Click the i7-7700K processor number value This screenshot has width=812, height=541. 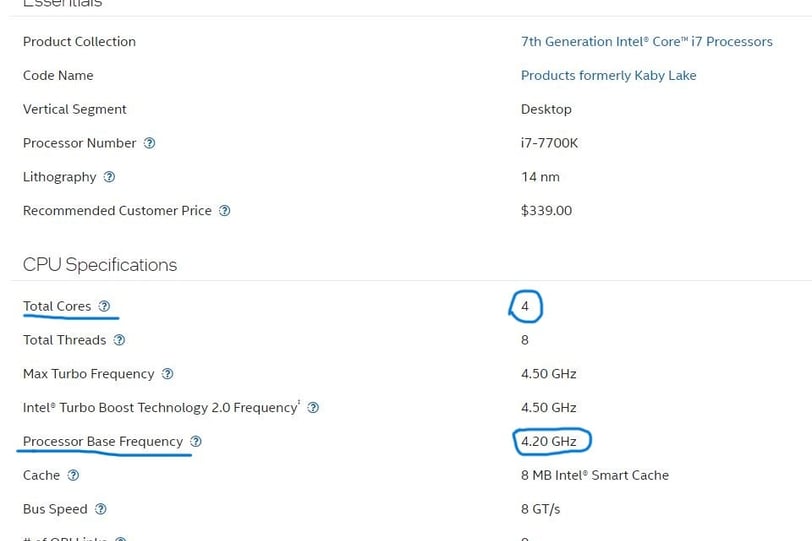[549, 143]
